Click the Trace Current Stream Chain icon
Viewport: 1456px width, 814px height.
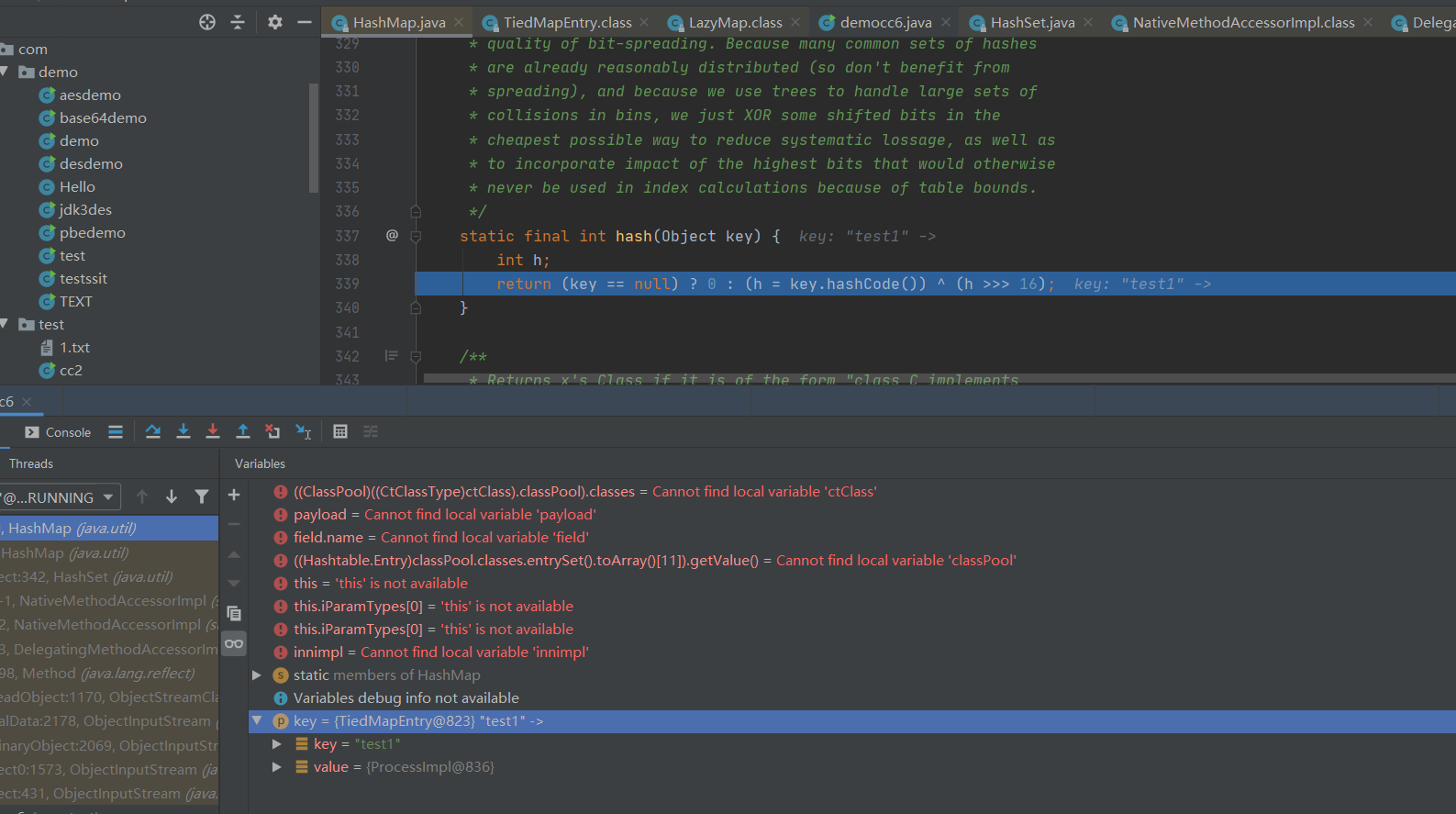[371, 431]
